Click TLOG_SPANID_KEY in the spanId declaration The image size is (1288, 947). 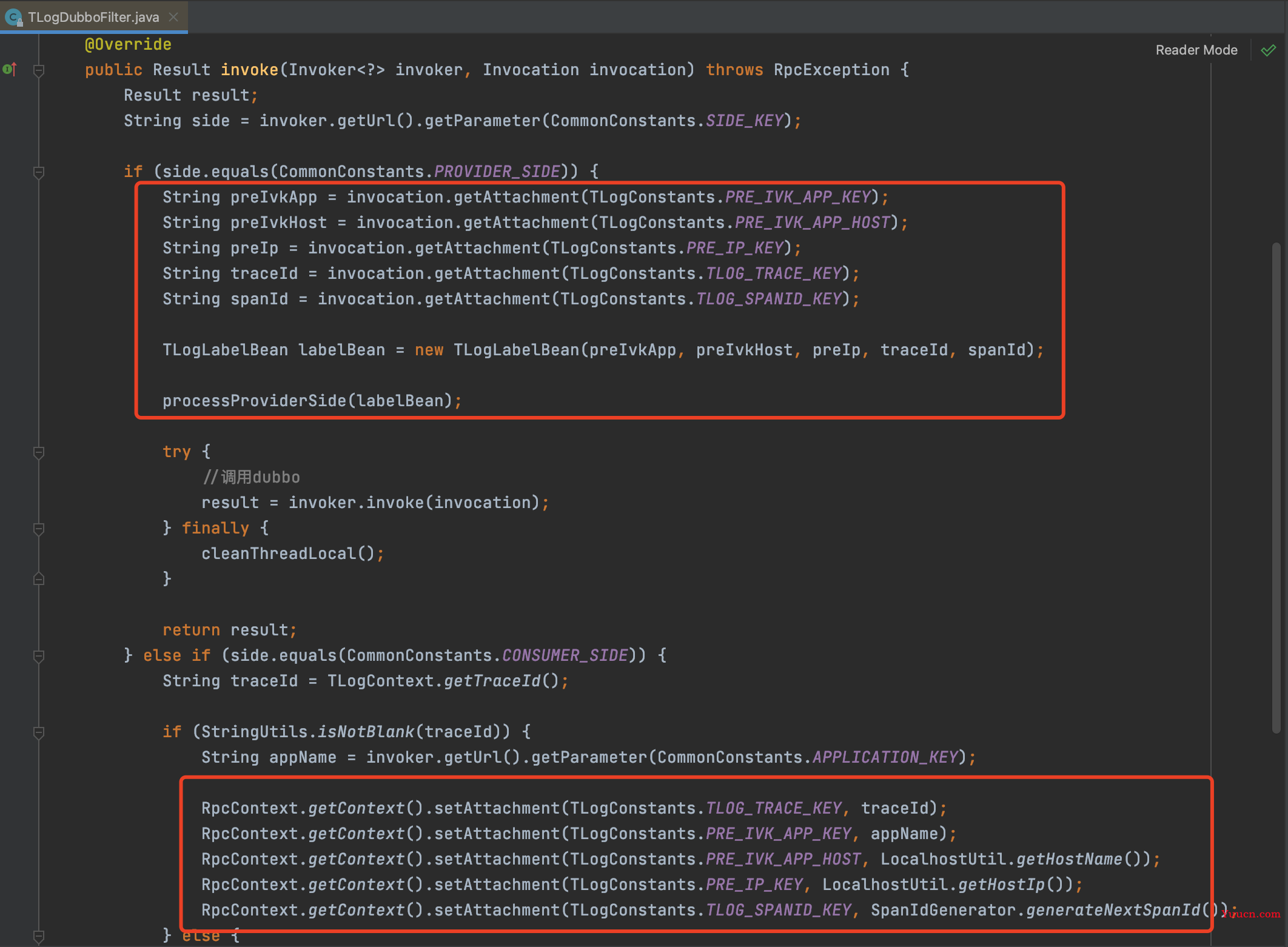pos(768,299)
